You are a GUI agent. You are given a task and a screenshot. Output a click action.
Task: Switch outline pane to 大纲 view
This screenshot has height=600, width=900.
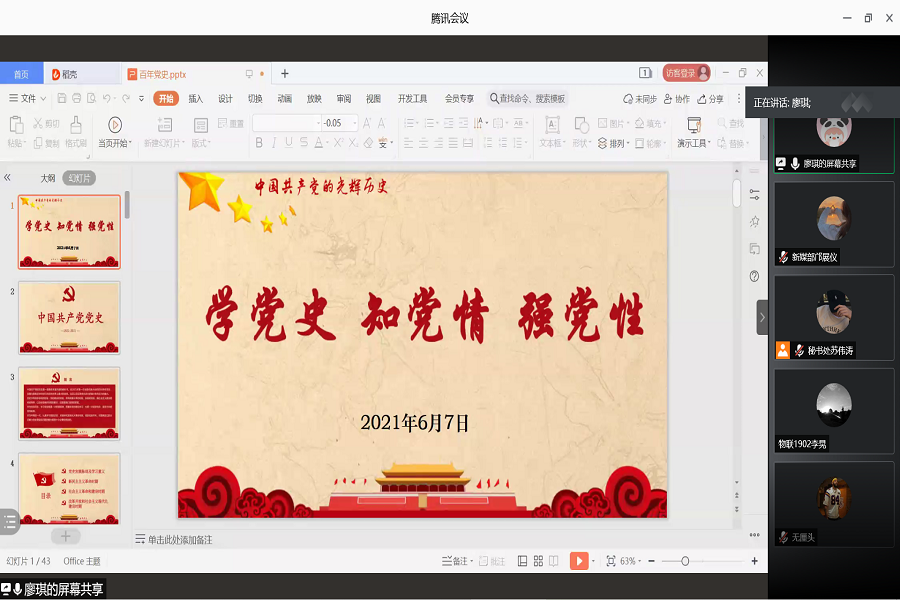pos(47,178)
